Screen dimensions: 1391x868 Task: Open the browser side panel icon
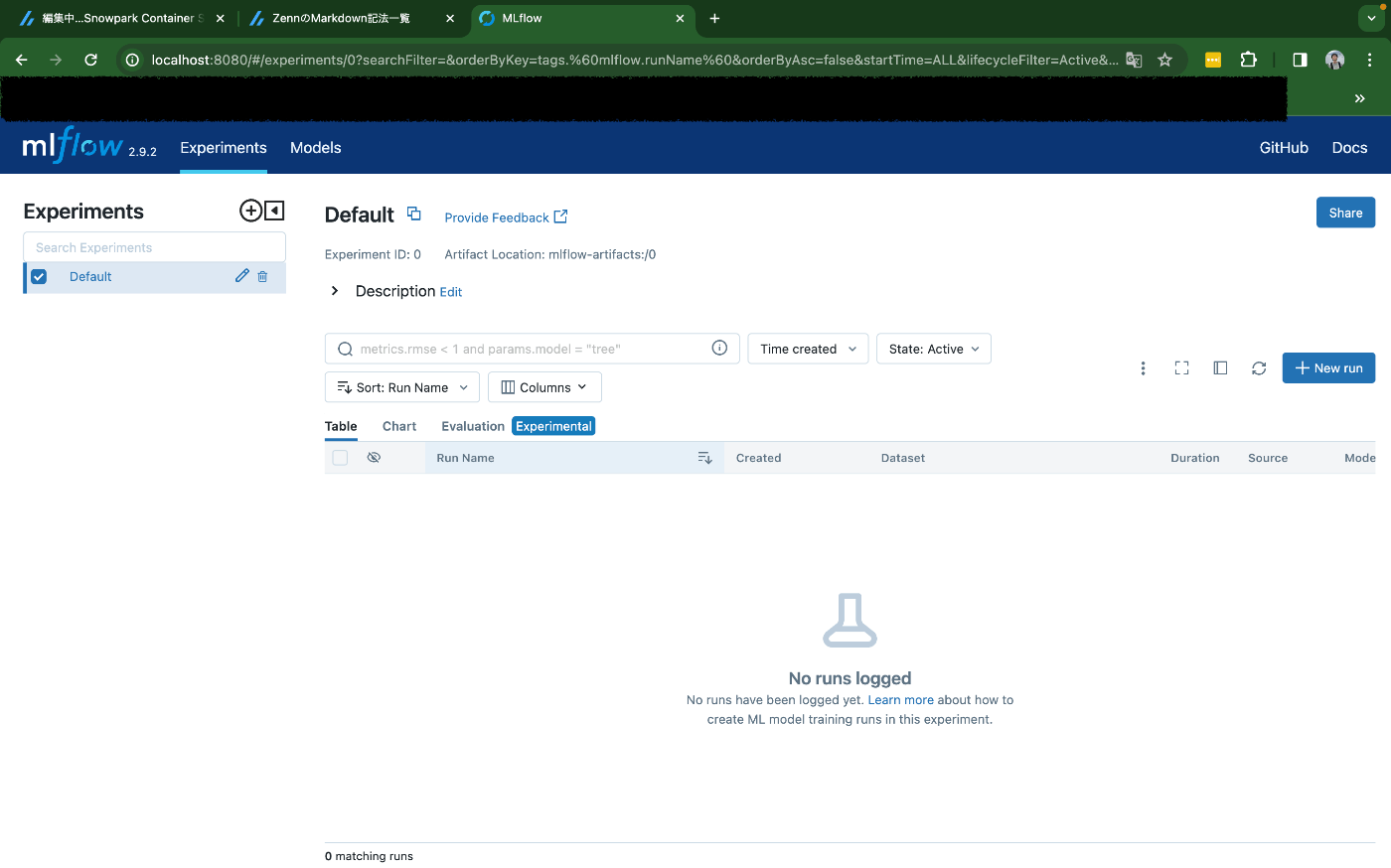coord(1300,60)
